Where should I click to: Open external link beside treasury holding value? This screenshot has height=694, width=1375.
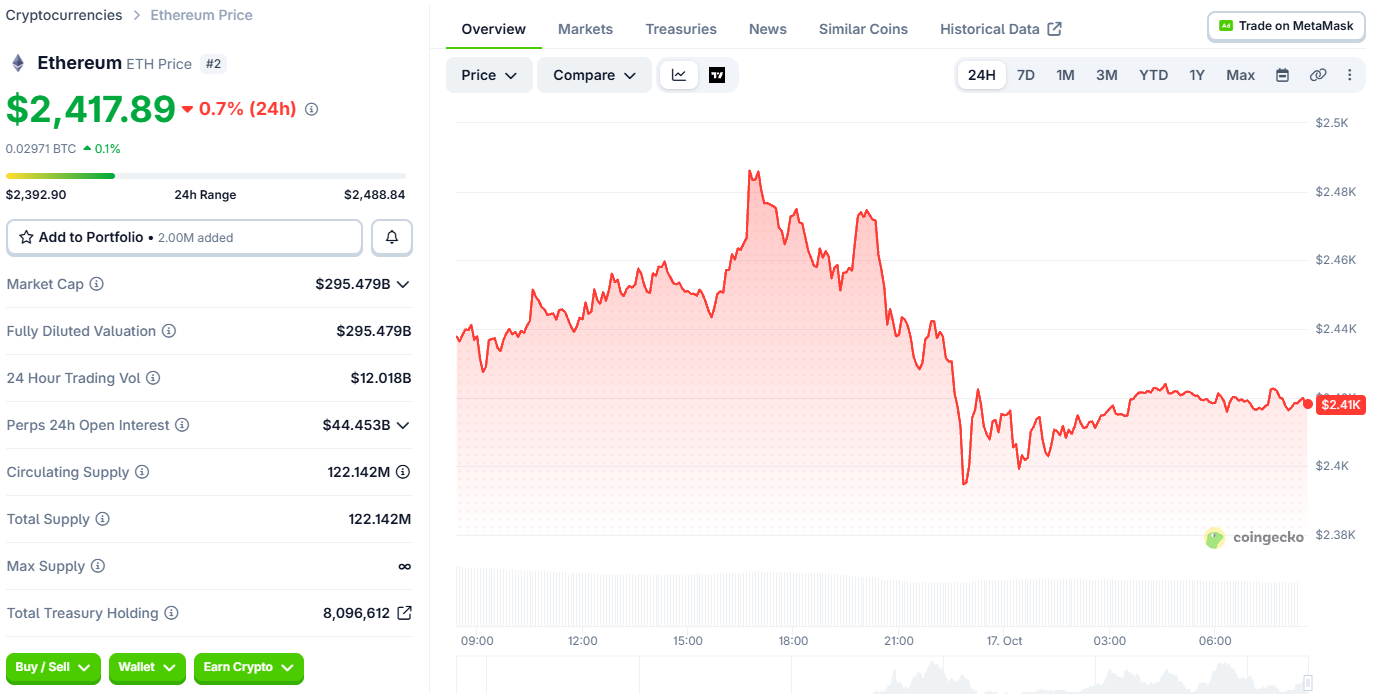[404, 613]
